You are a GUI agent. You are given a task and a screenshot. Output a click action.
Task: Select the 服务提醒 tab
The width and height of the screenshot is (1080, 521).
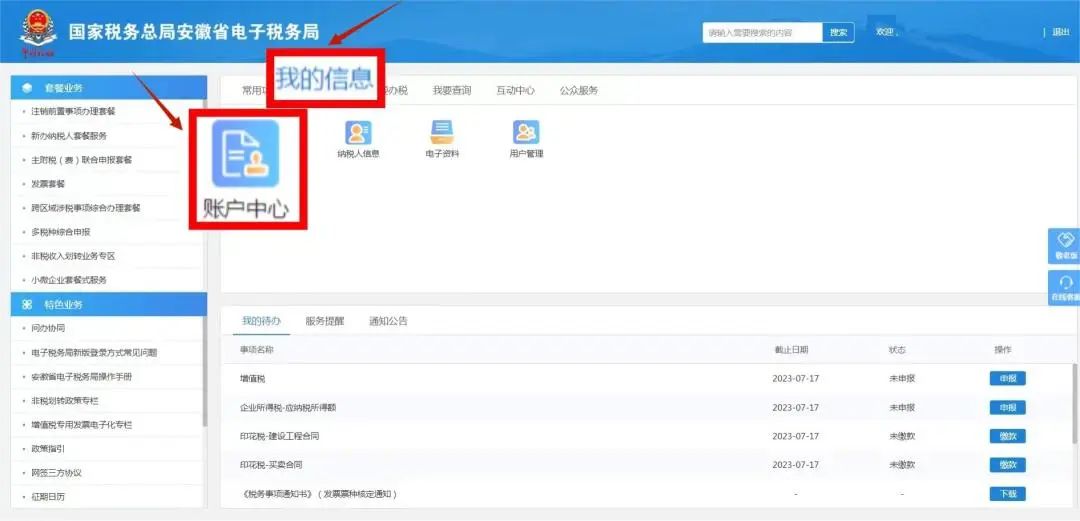[x=324, y=321]
